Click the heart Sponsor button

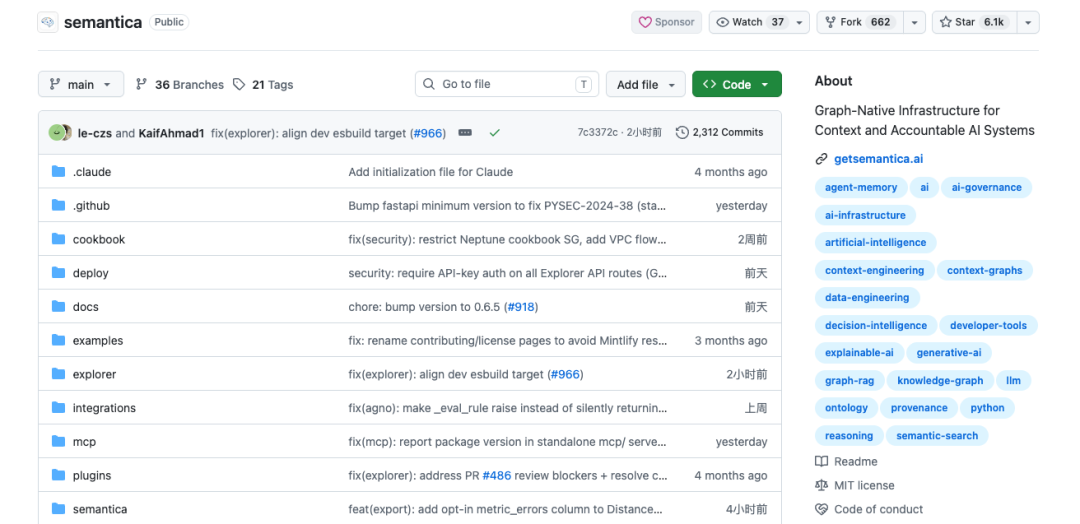pyautogui.click(x=667, y=22)
